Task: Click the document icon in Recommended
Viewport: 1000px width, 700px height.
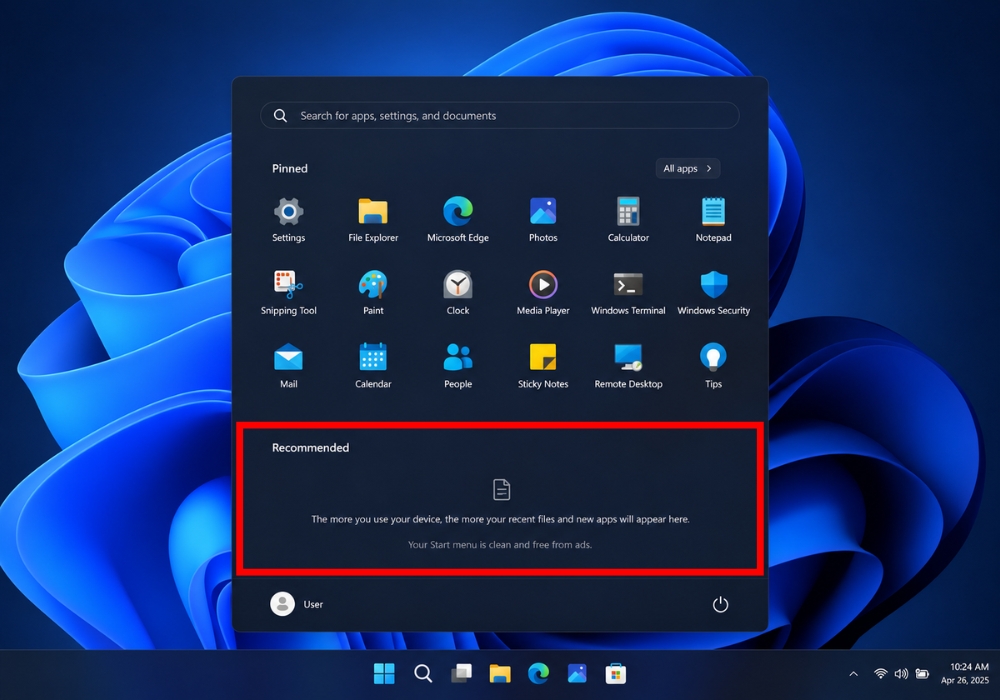Action: (501, 490)
